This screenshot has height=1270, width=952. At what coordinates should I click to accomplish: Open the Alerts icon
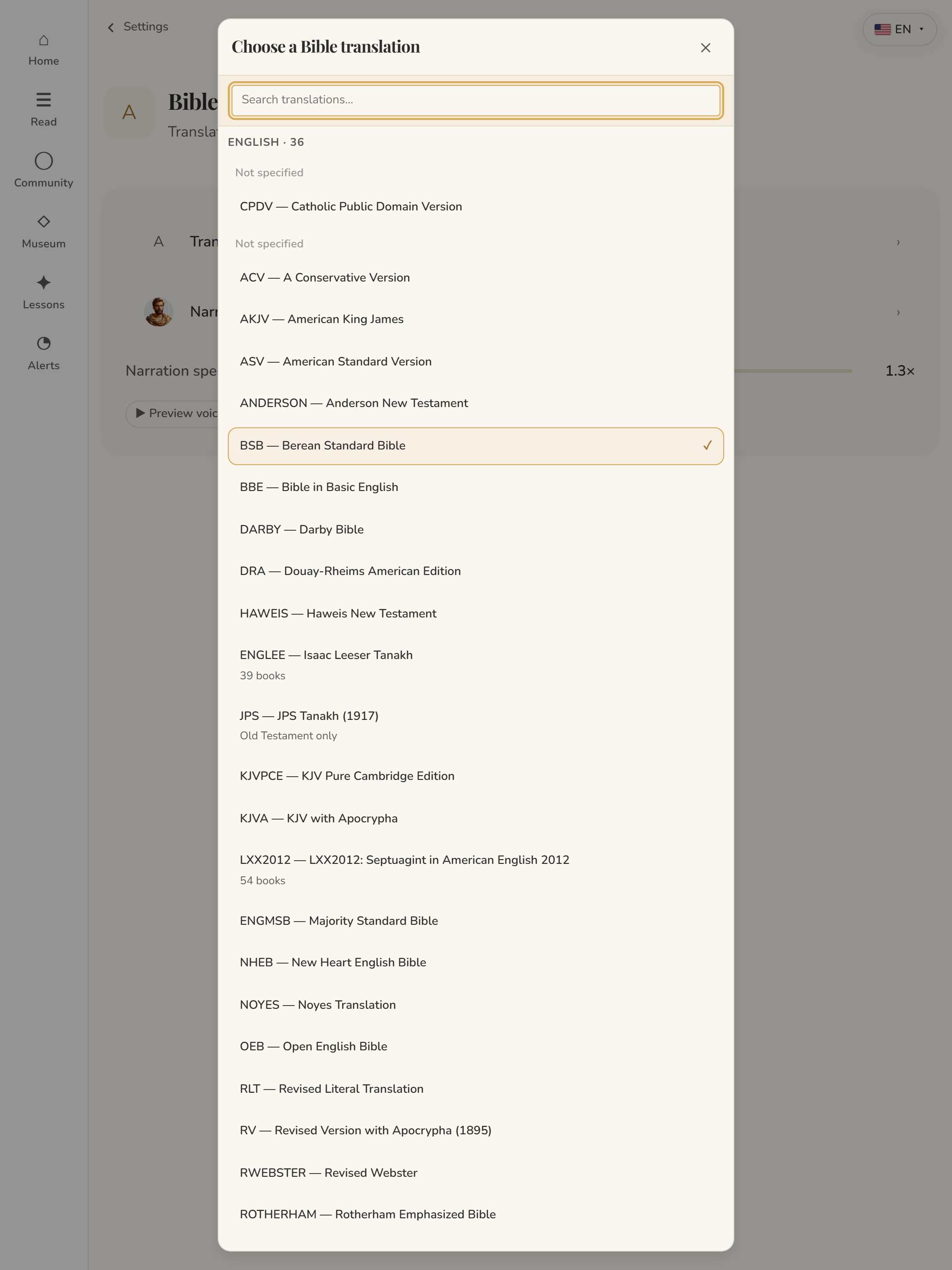point(44,343)
